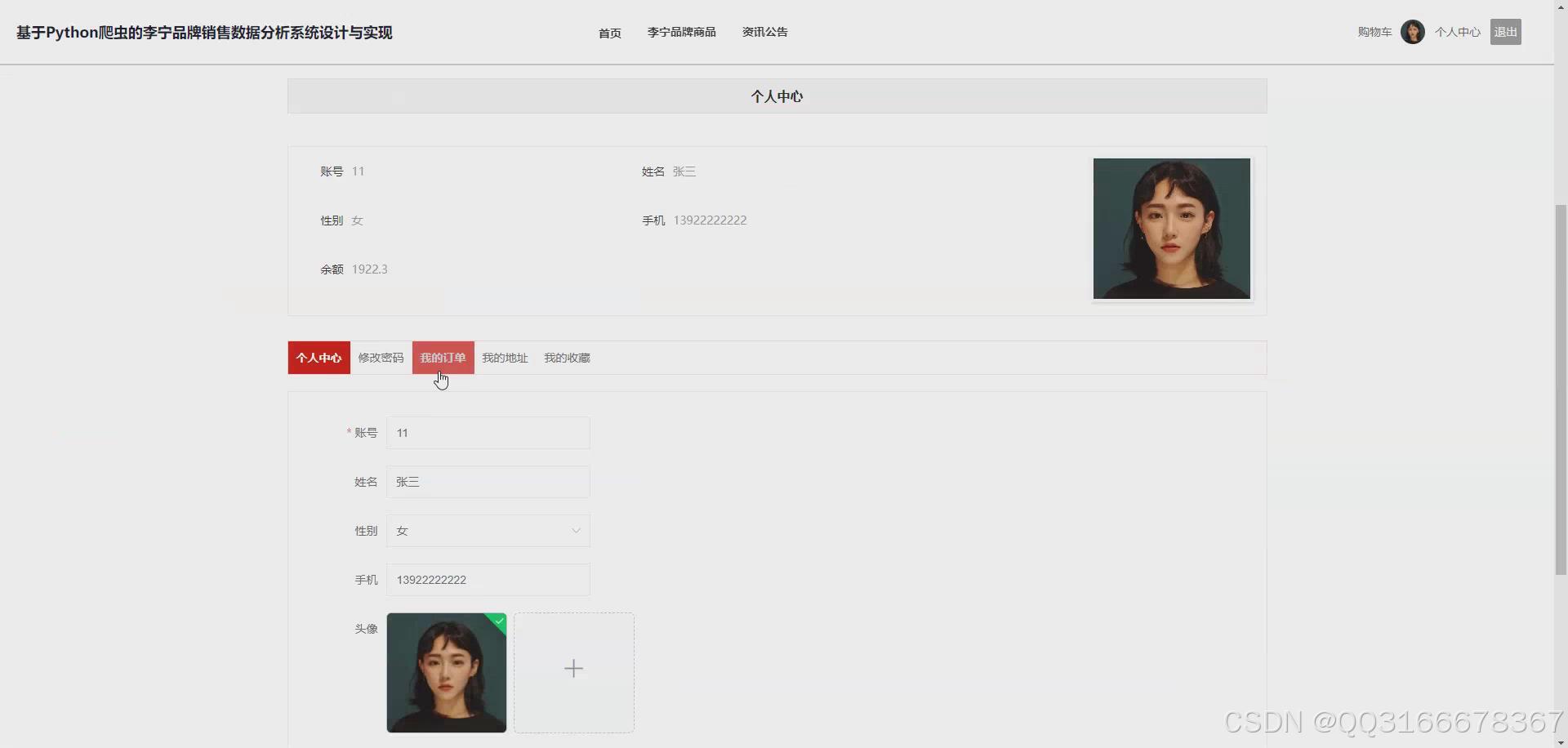The height and width of the screenshot is (748, 1568).
Task: Click the chevron arrow of 性别 select
Action: pos(576,531)
